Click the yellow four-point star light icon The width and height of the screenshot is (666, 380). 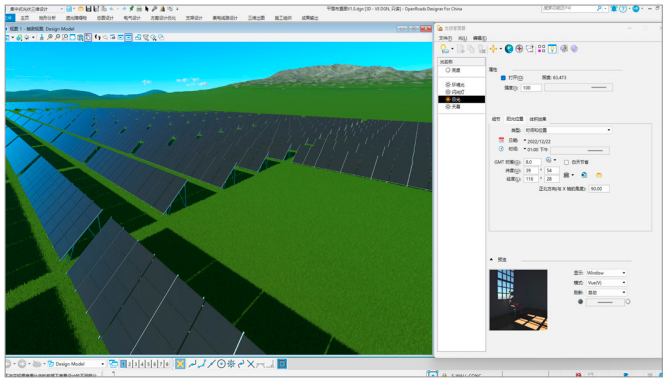click(493, 49)
